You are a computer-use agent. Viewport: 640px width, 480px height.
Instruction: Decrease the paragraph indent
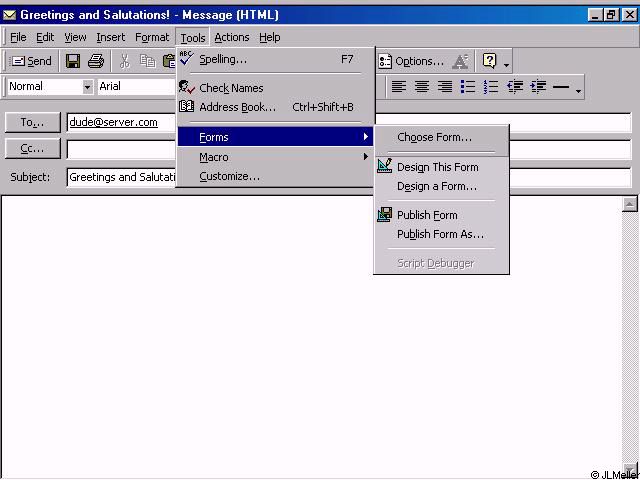click(x=514, y=87)
